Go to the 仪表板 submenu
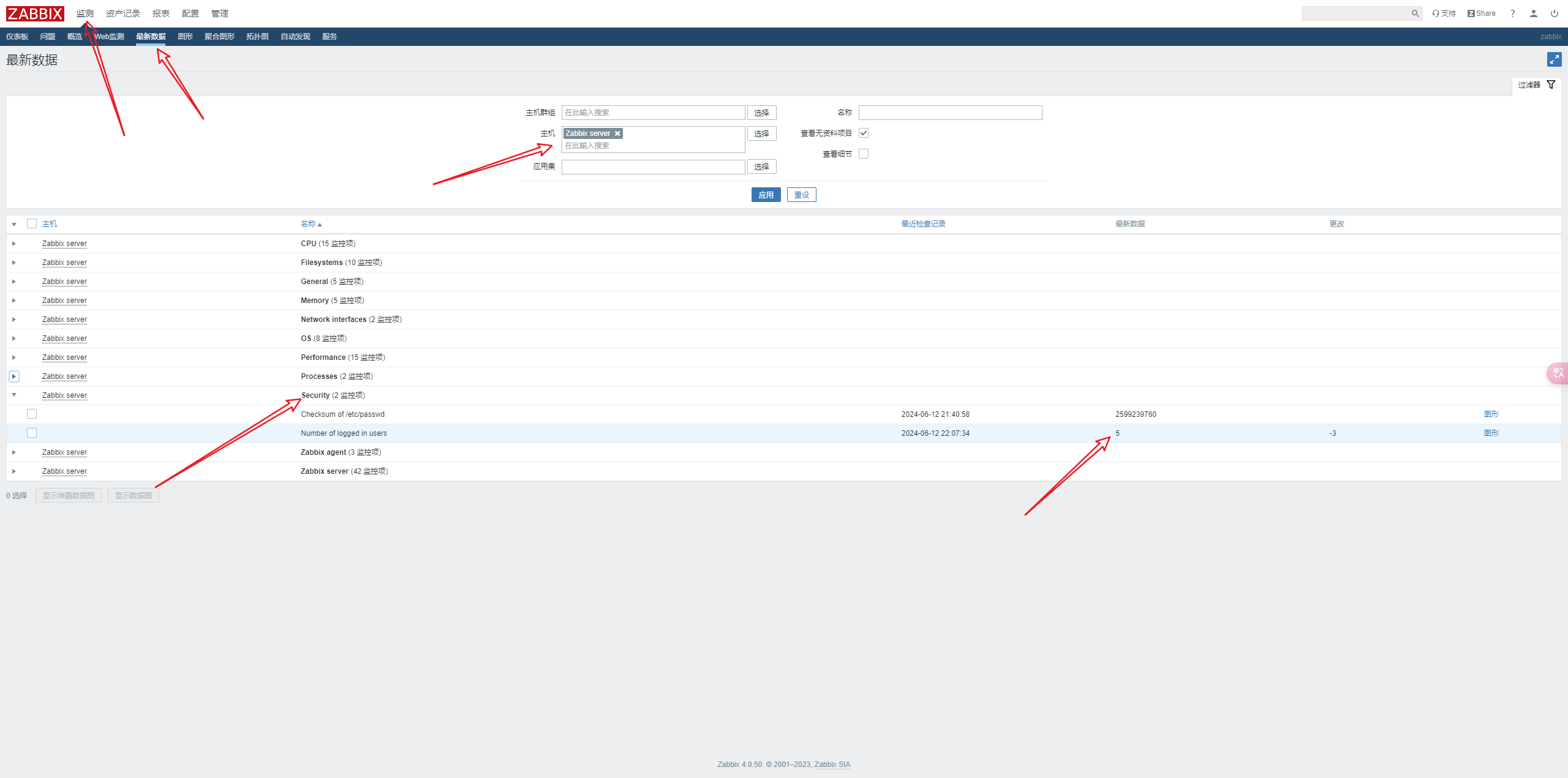This screenshot has height=778, width=1568. pyautogui.click(x=17, y=37)
